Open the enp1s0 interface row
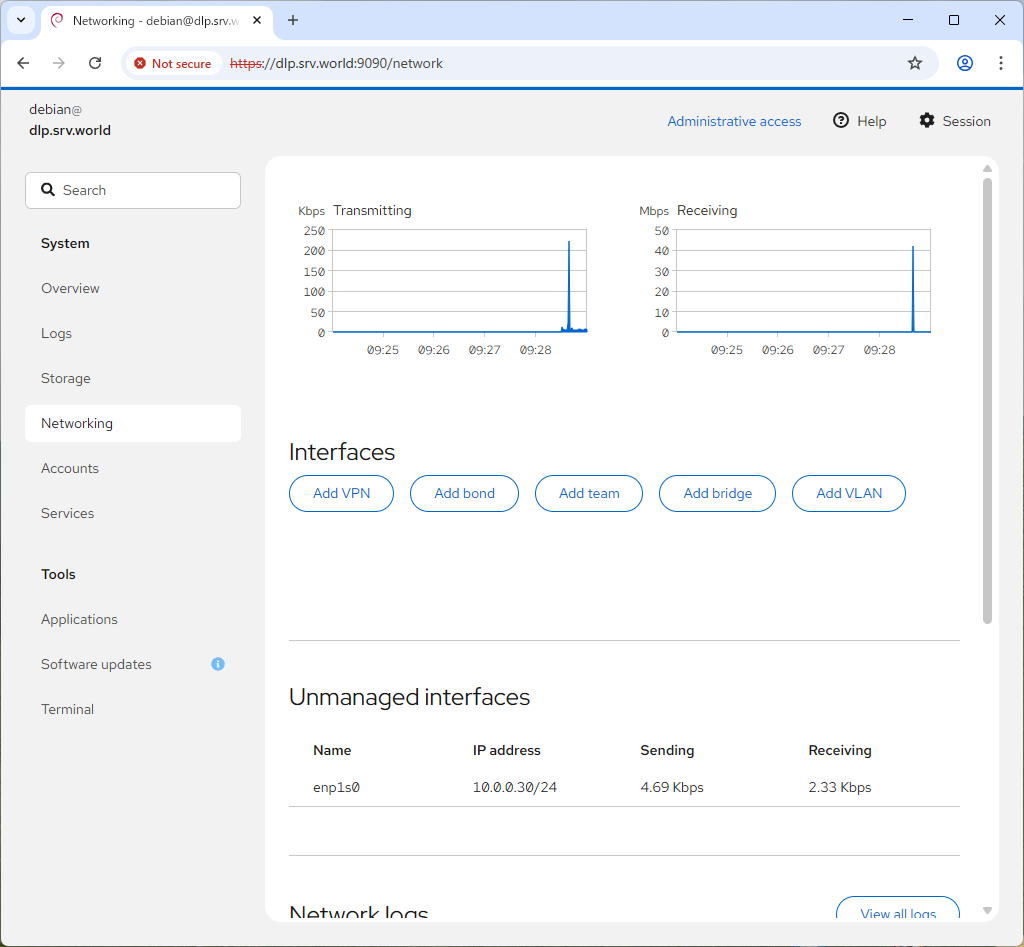This screenshot has width=1024, height=947. click(336, 787)
